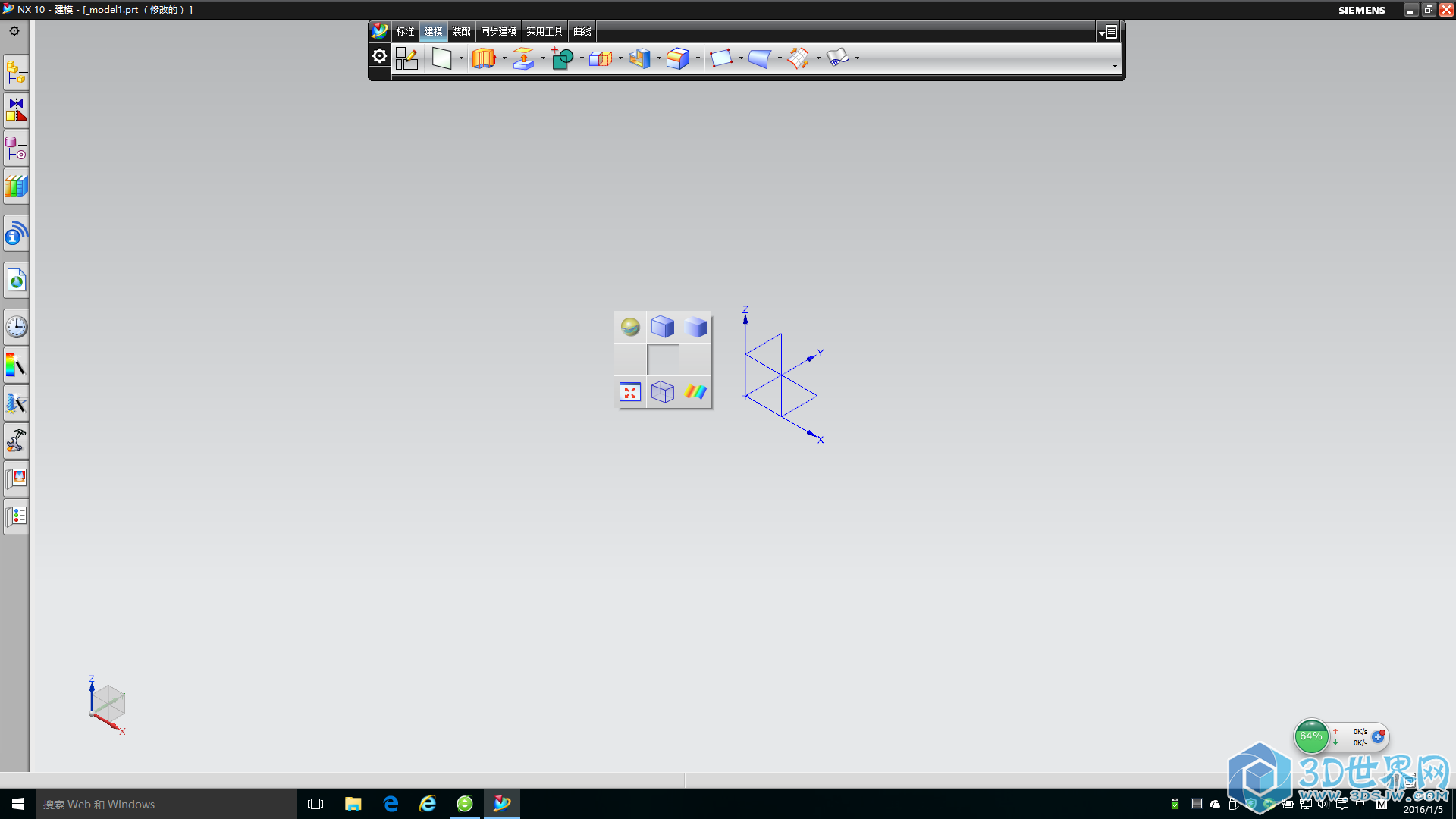Switch to the 曲线 tab
The height and width of the screenshot is (819, 1456).
tap(582, 31)
